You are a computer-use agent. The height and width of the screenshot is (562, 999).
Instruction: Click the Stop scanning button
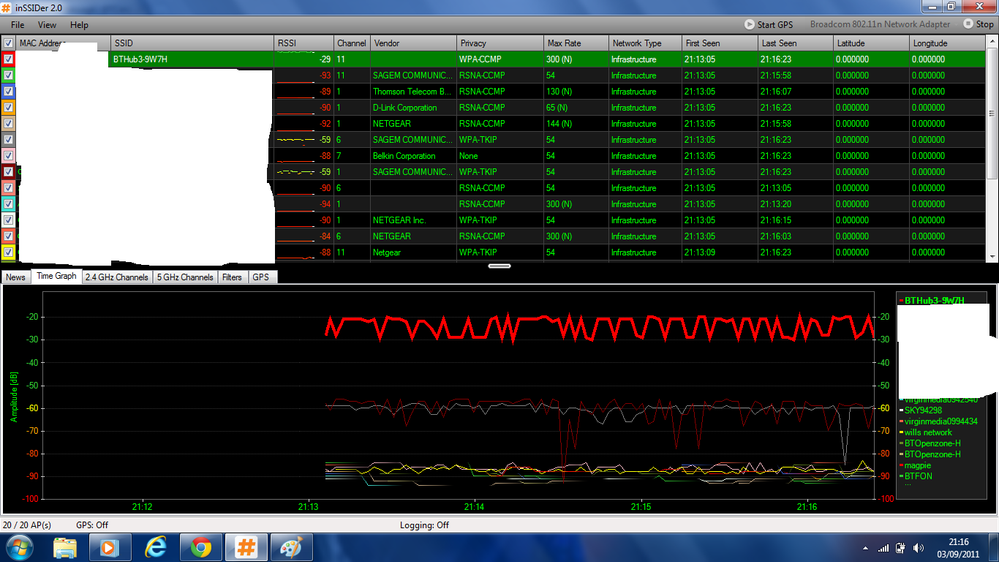click(978, 24)
